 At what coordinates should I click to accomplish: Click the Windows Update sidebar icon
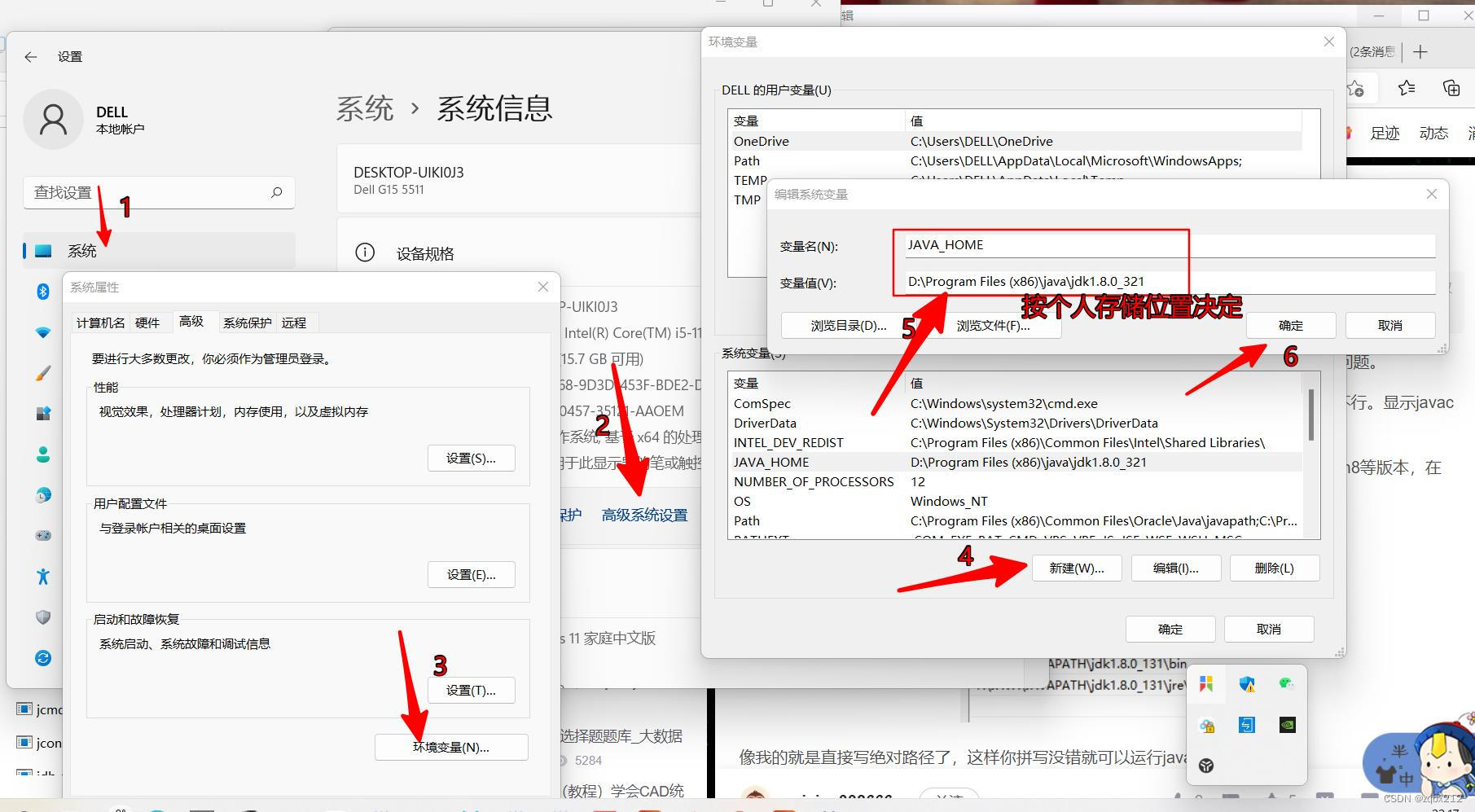coord(42,657)
